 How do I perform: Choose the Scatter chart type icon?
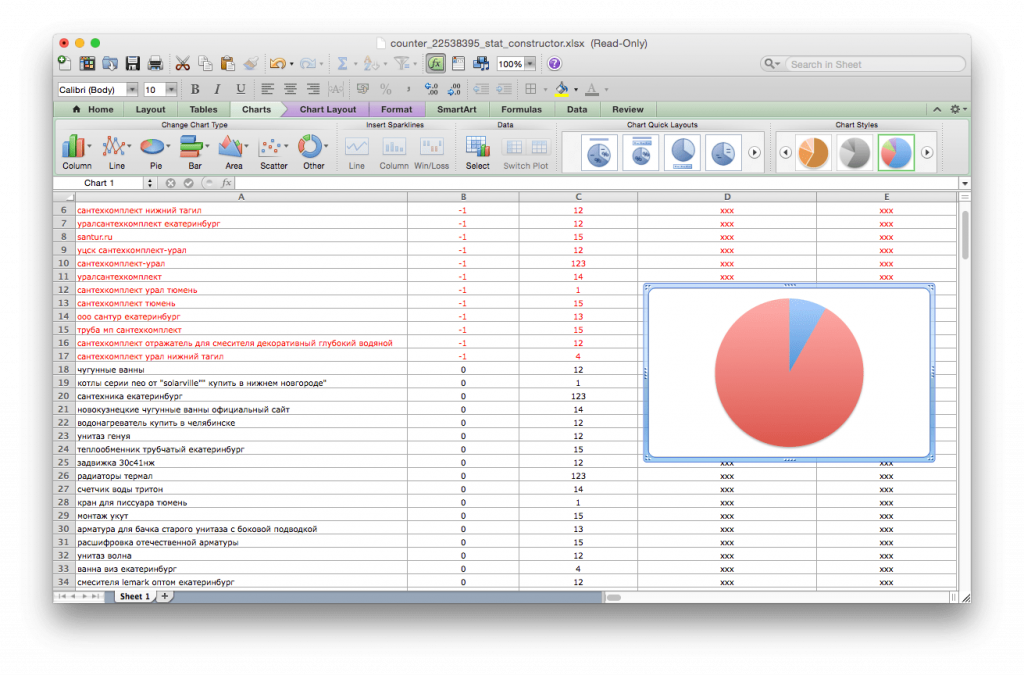click(x=272, y=148)
